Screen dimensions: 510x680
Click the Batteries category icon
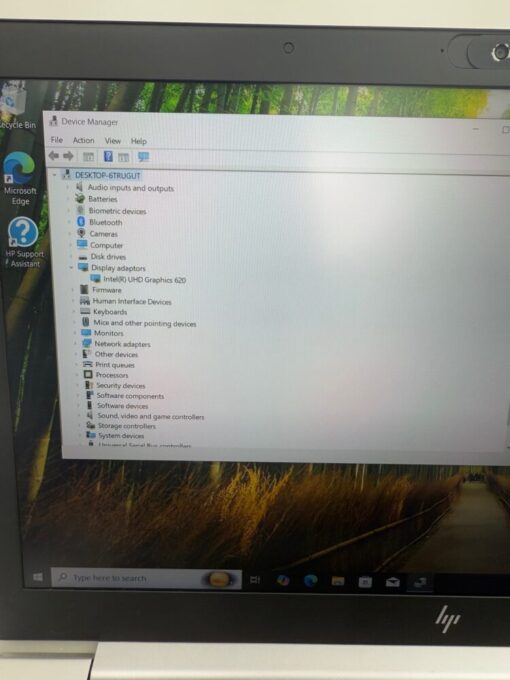80,198
